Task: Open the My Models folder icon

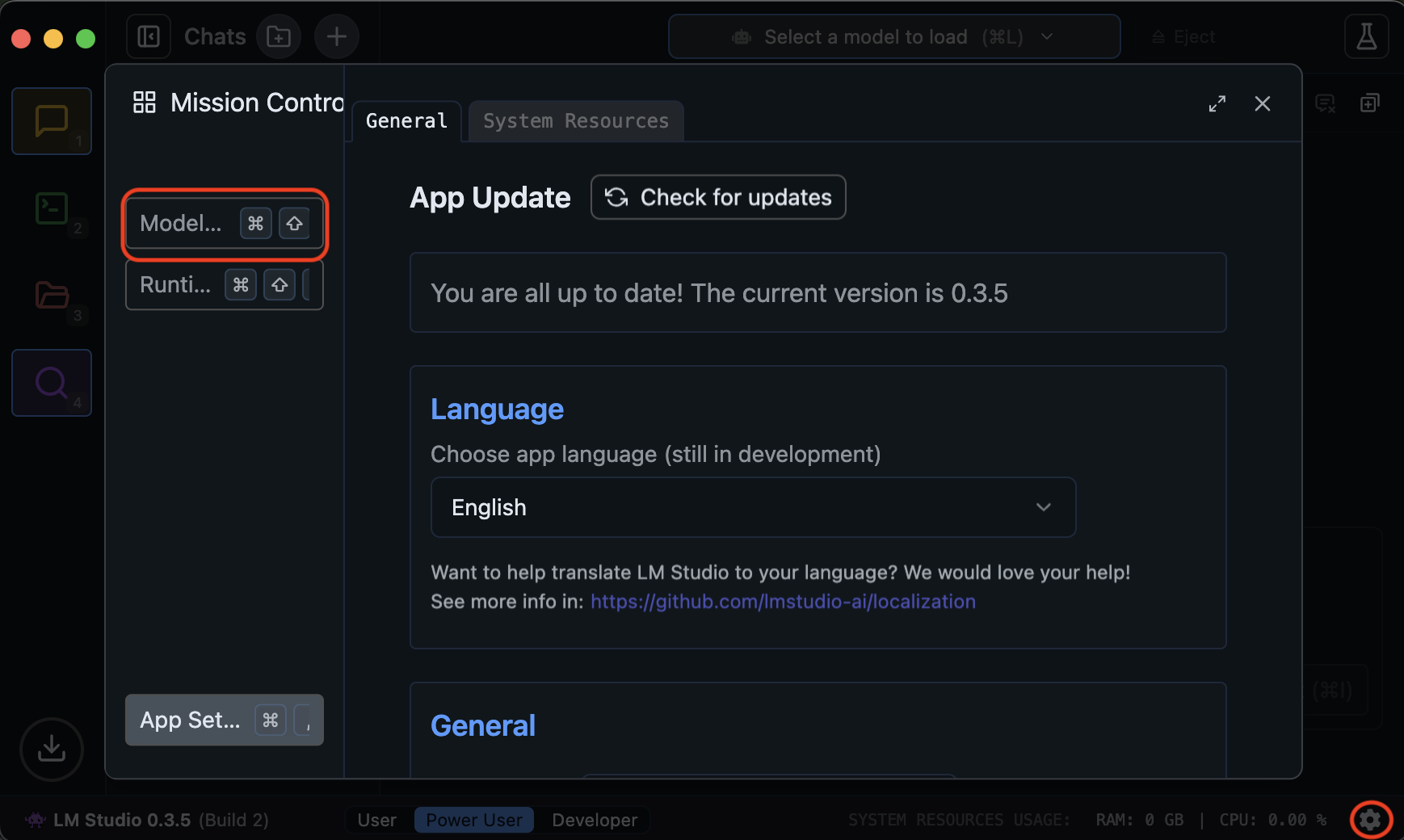Action: point(52,296)
